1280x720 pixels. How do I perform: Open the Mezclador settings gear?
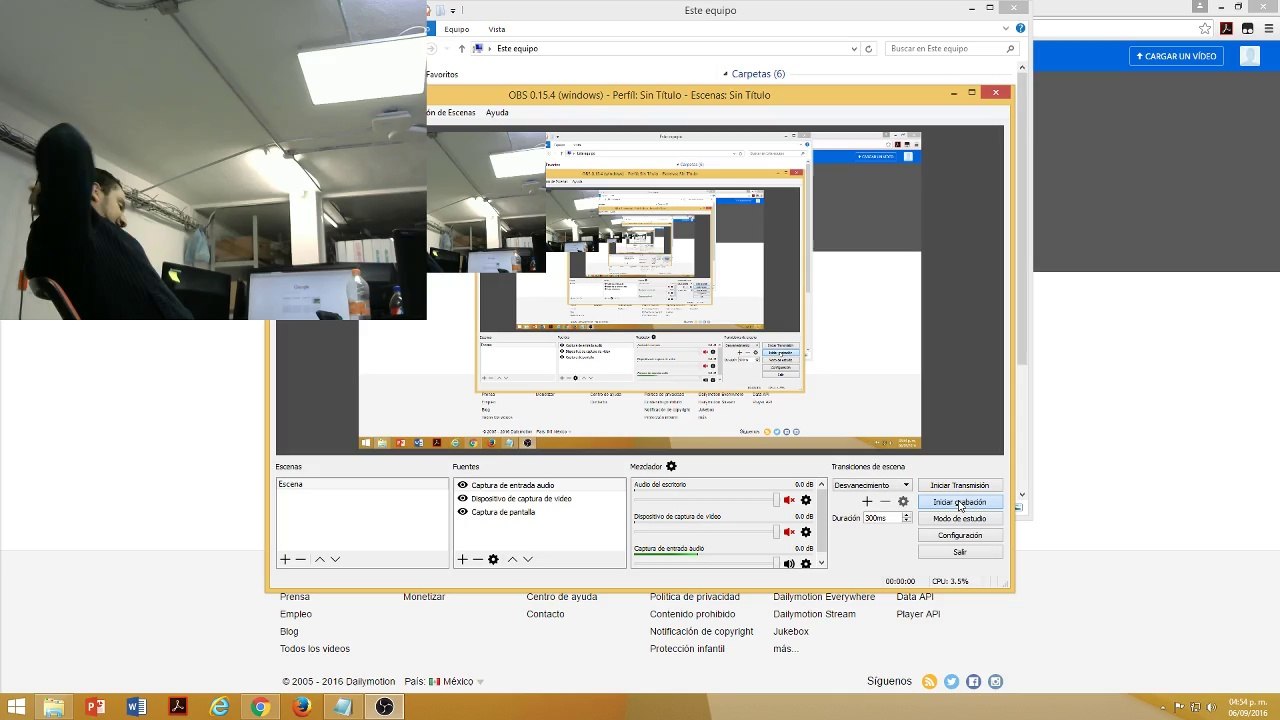[671, 466]
